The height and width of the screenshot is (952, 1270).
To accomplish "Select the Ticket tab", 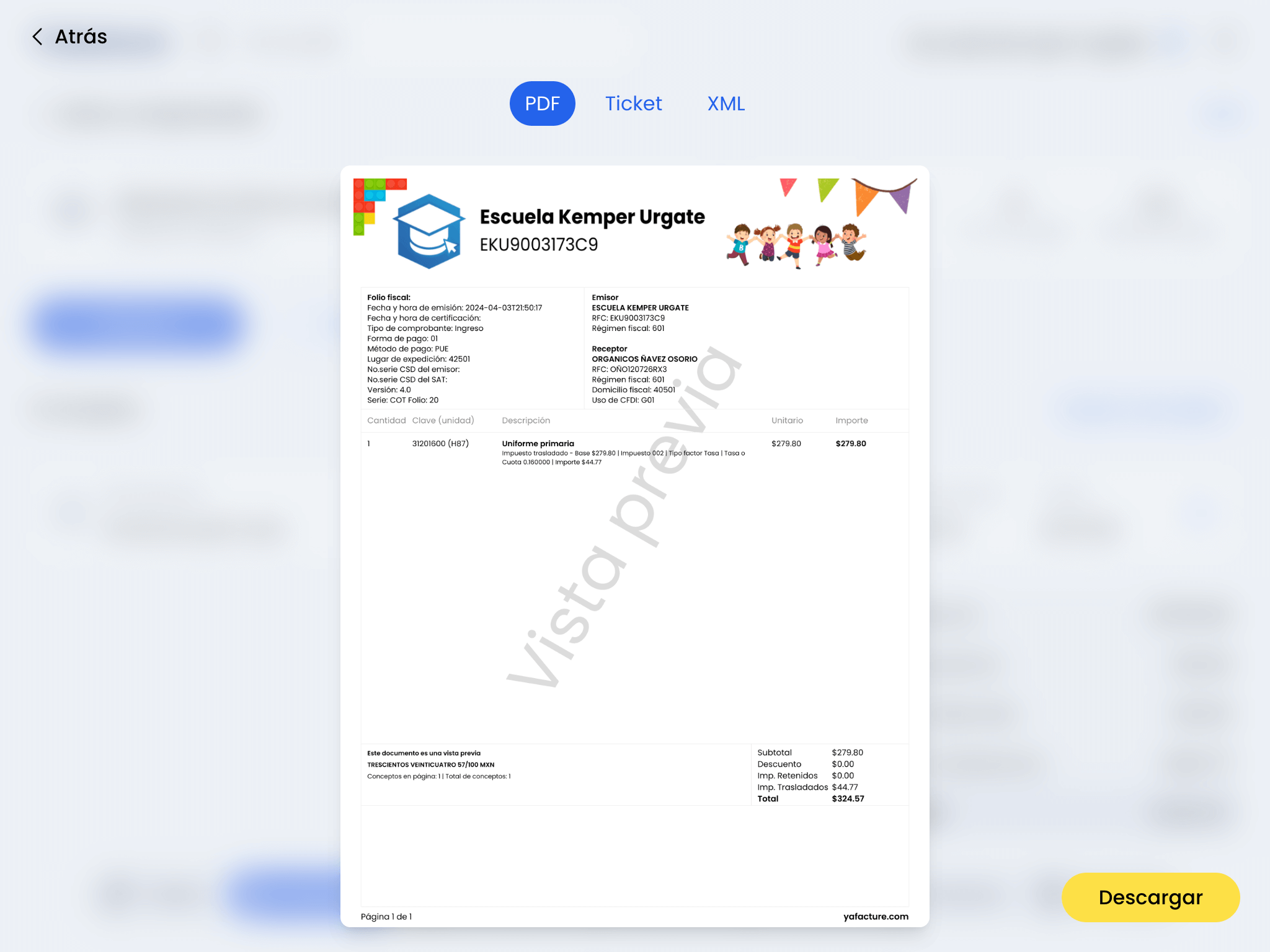I will click(x=633, y=103).
